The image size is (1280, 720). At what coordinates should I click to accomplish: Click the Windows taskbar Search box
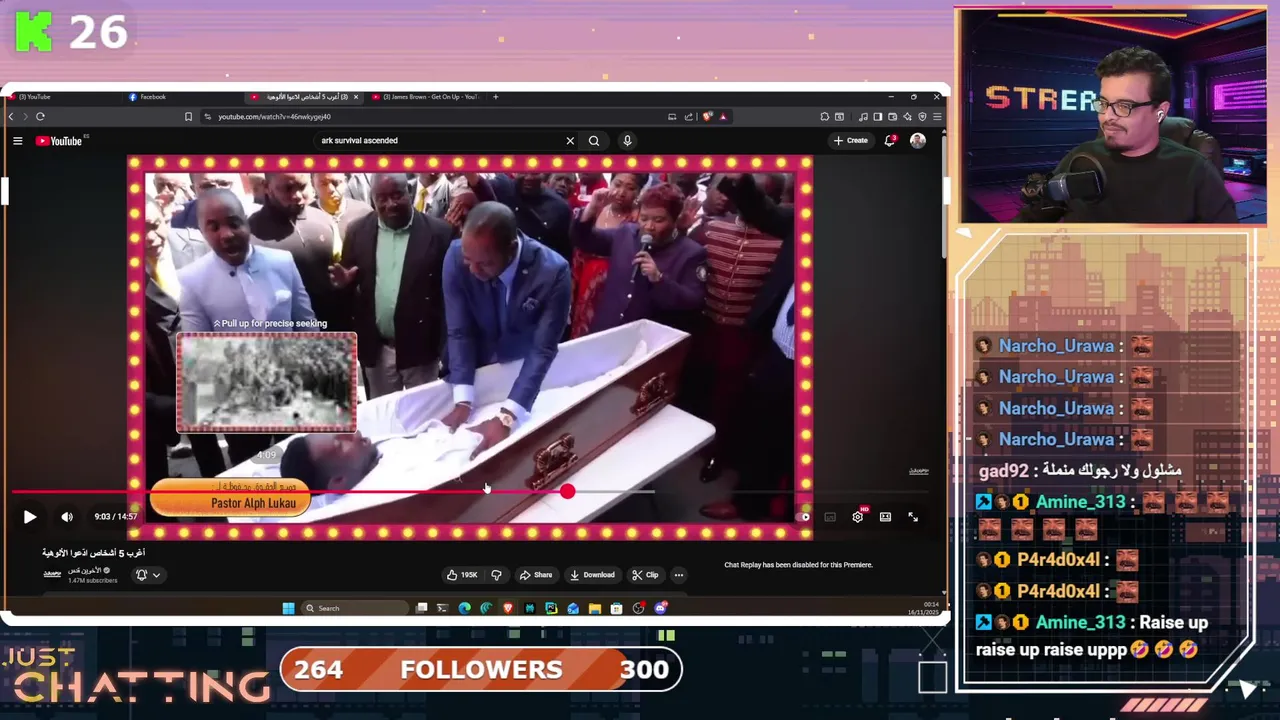point(355,608)
